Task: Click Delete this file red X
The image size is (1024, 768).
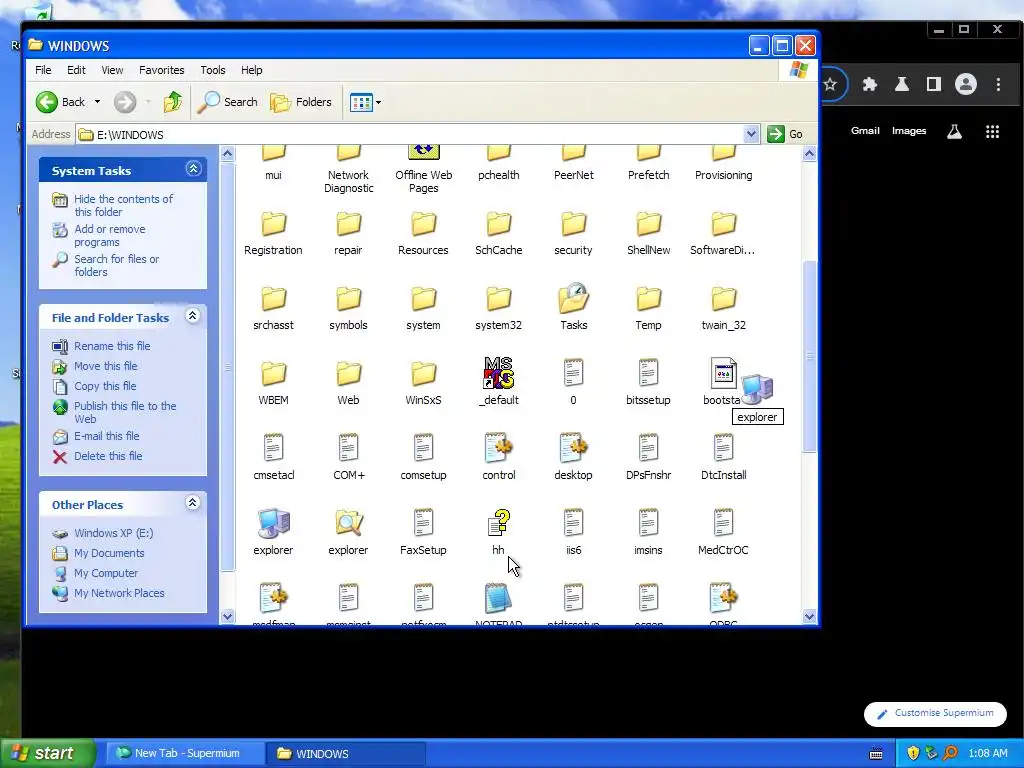Action: 60,456
